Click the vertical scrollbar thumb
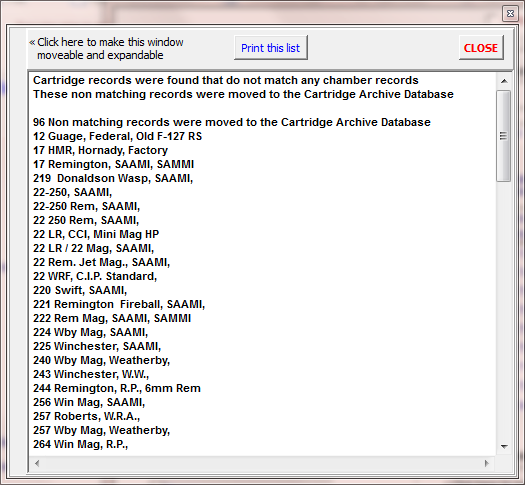Viewport: 525px width, 485px height. [504, 136]
